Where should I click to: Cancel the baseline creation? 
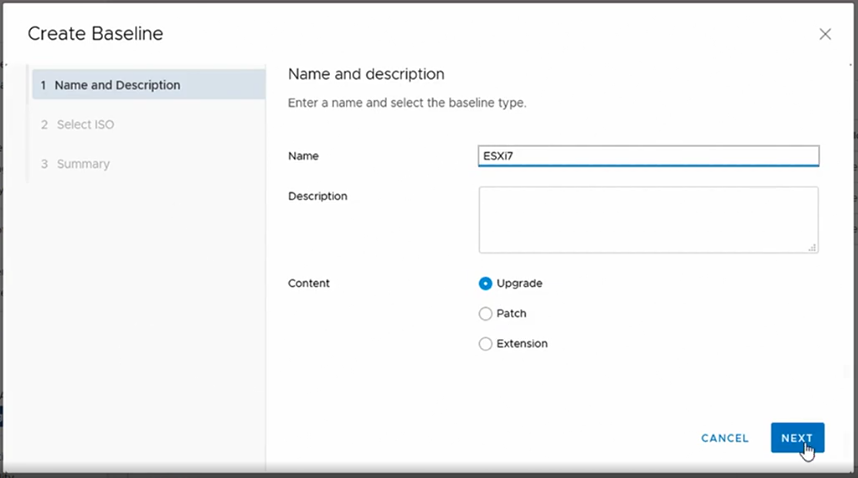coord(724,438)
